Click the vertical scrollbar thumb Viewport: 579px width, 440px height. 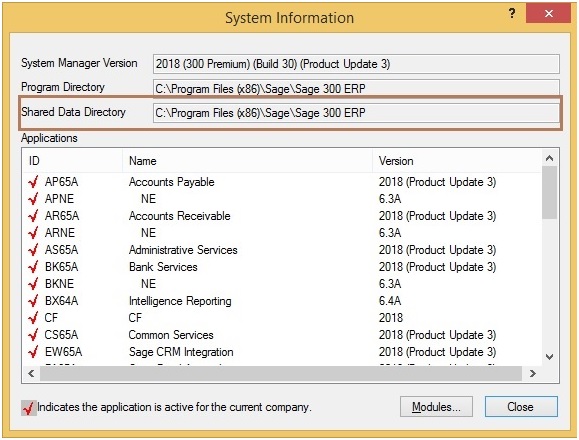coord(549,192)
